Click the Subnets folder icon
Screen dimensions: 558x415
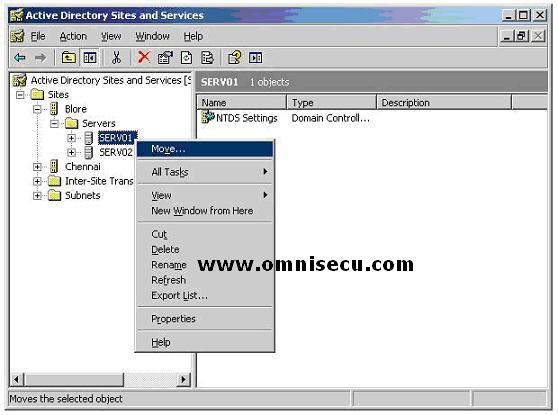[54, 195]
